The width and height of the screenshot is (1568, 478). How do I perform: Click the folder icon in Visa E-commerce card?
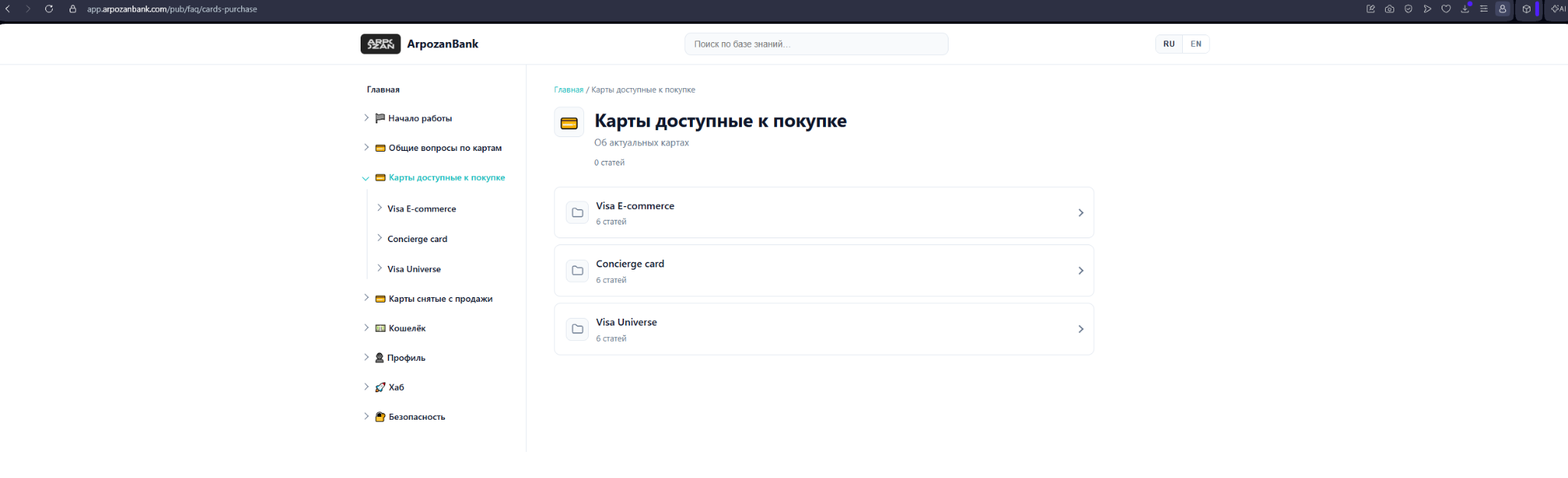[x=577, y=213]
